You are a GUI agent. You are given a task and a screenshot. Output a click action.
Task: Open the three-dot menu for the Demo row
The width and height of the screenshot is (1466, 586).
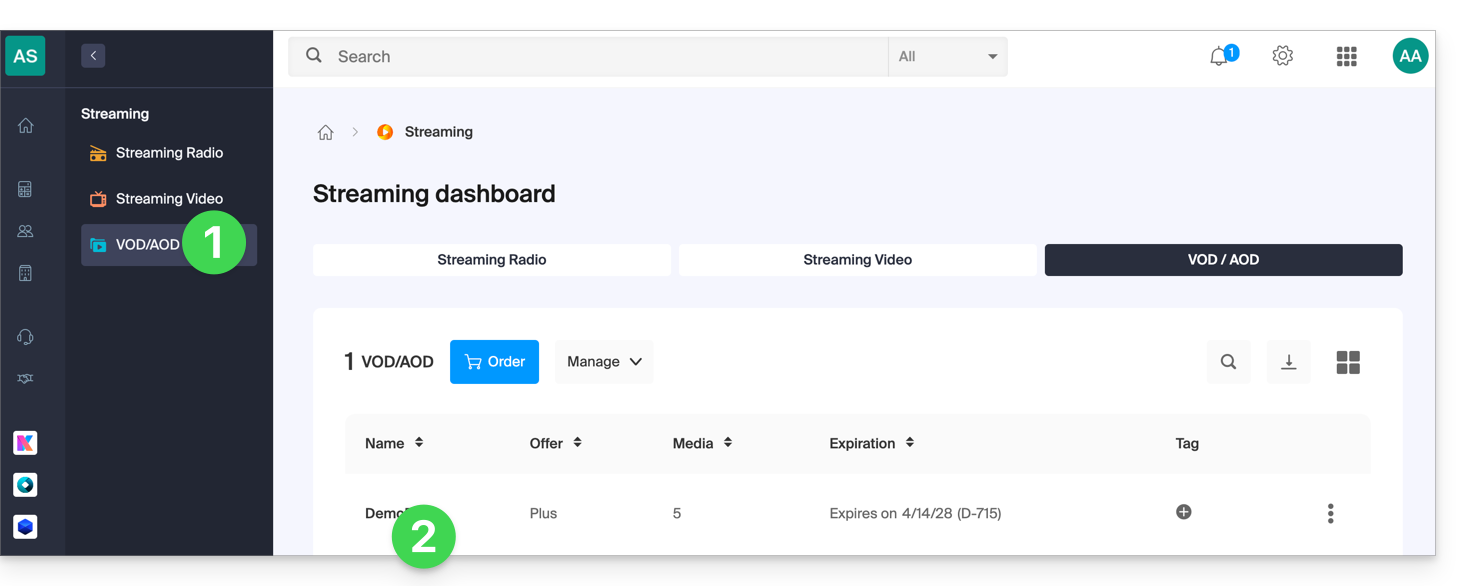click(x=1330, y=513)
